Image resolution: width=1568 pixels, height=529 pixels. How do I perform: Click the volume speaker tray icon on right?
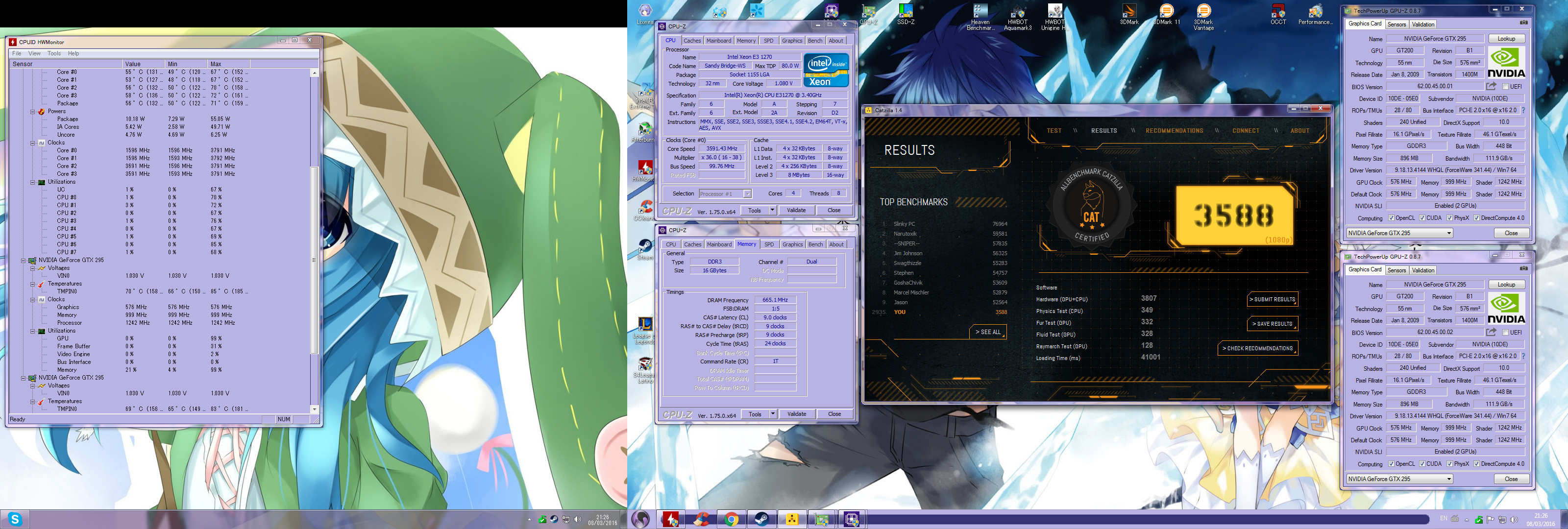pos(1514,519)
